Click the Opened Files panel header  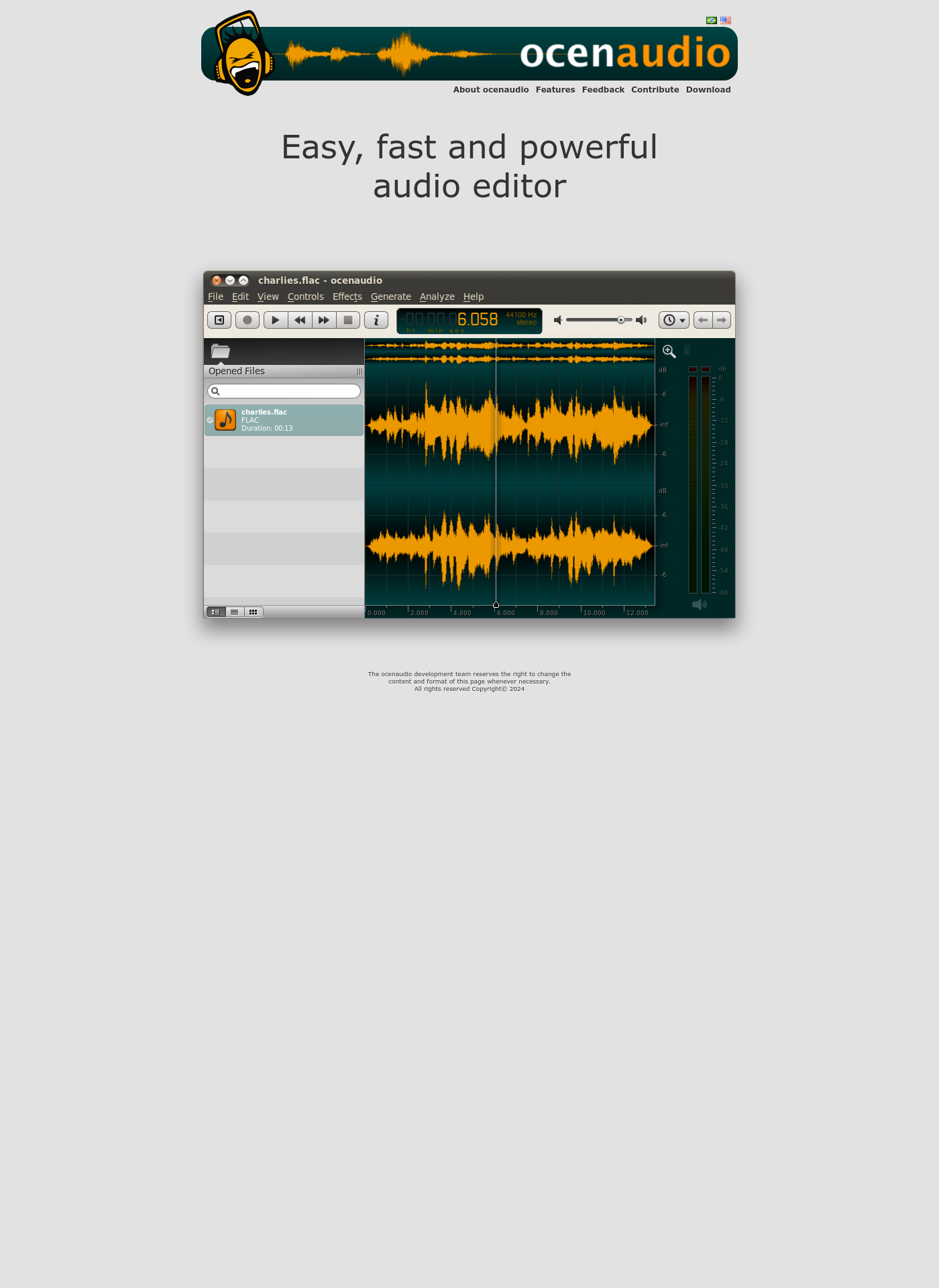click(284, 372)
